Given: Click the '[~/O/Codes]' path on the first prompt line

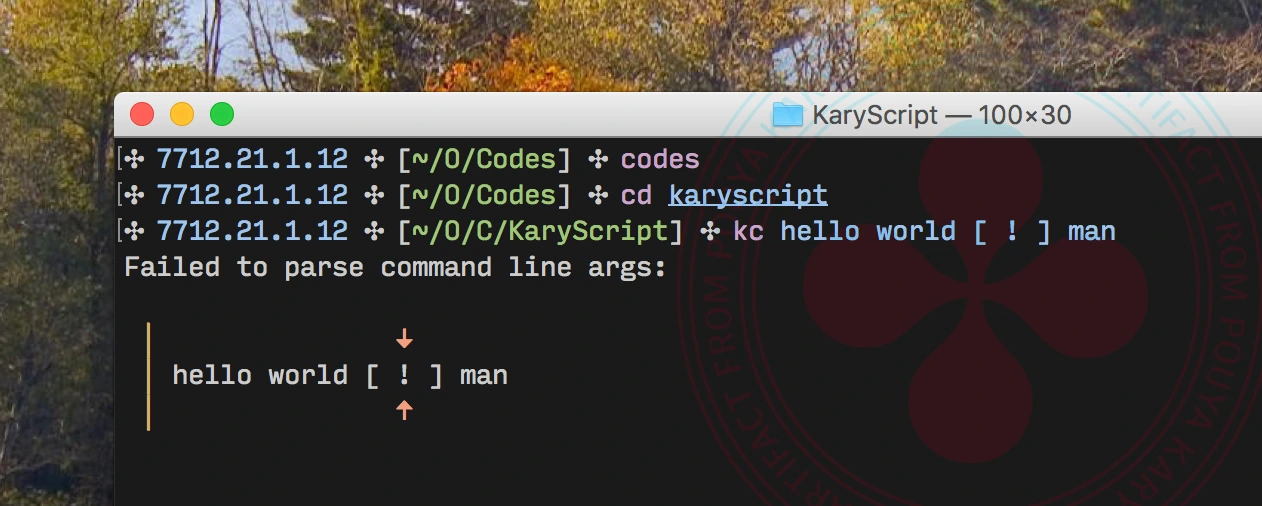Looking at the screenshot, I should pyautogui.click(x=484, y=159).
